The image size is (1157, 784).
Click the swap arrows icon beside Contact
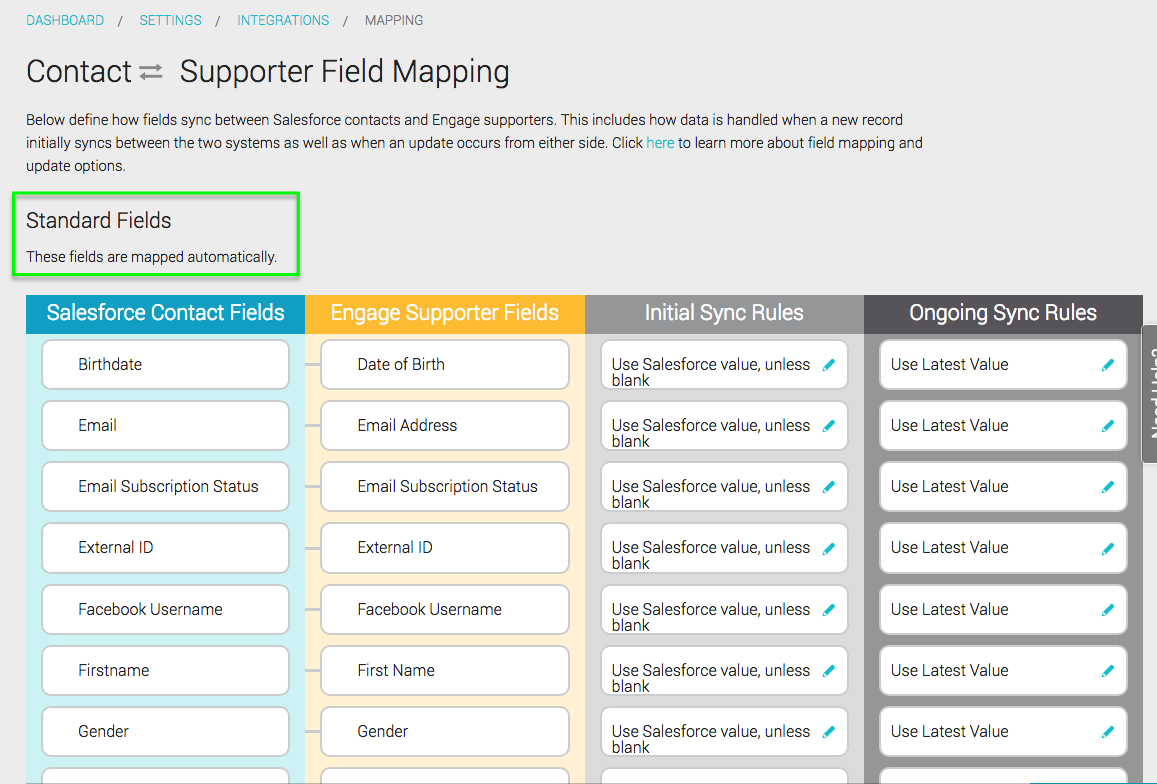click(x=151, y=72)
